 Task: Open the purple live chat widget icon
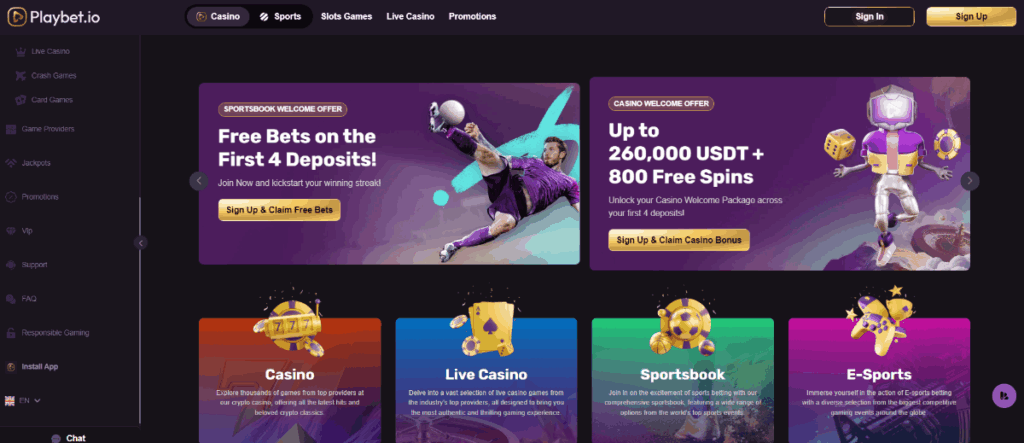pos(1004,396)
